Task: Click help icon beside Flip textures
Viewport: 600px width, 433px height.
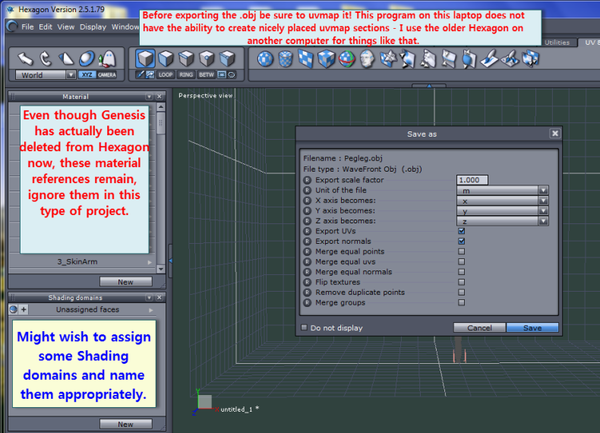Action: tap(307, 282)
